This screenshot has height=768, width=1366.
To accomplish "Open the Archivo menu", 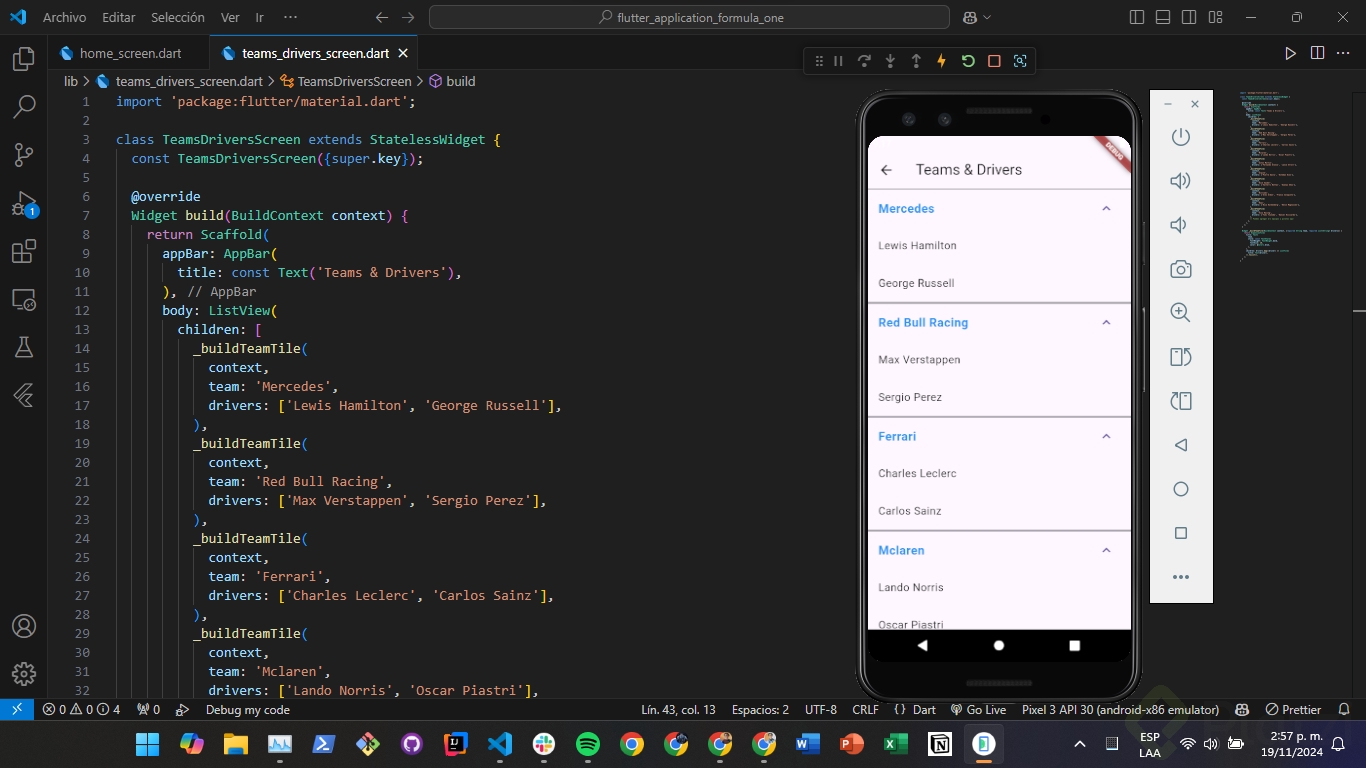I will point(65,17).
